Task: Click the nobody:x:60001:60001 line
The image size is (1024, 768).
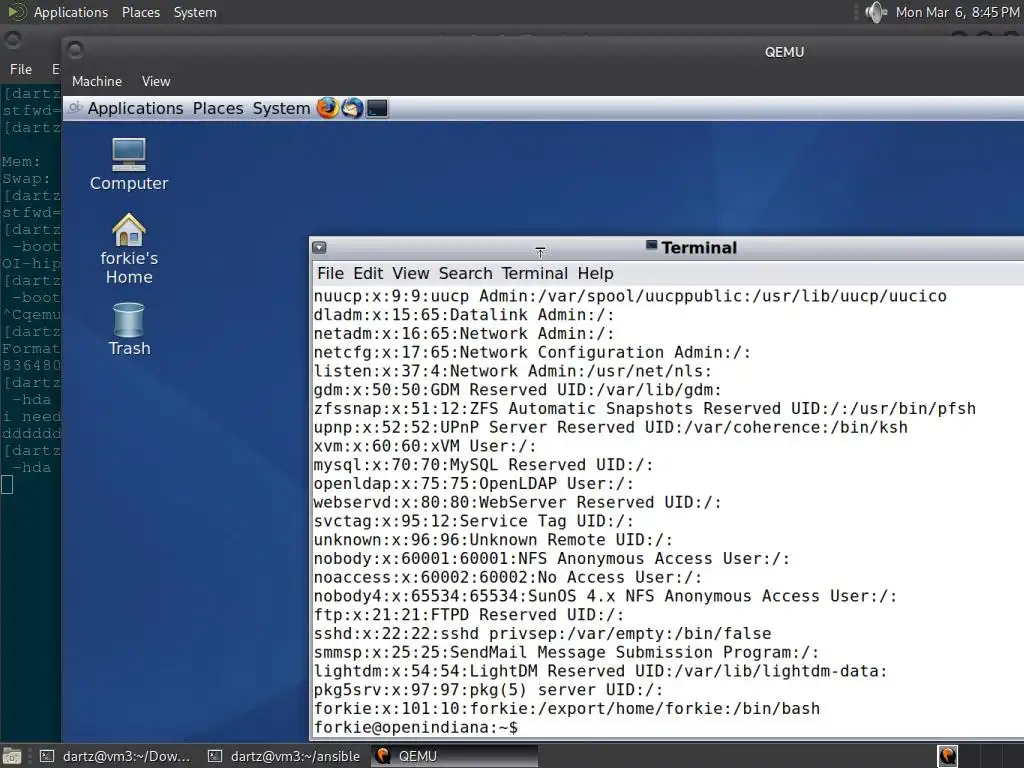Action: [x=552, y=559]
